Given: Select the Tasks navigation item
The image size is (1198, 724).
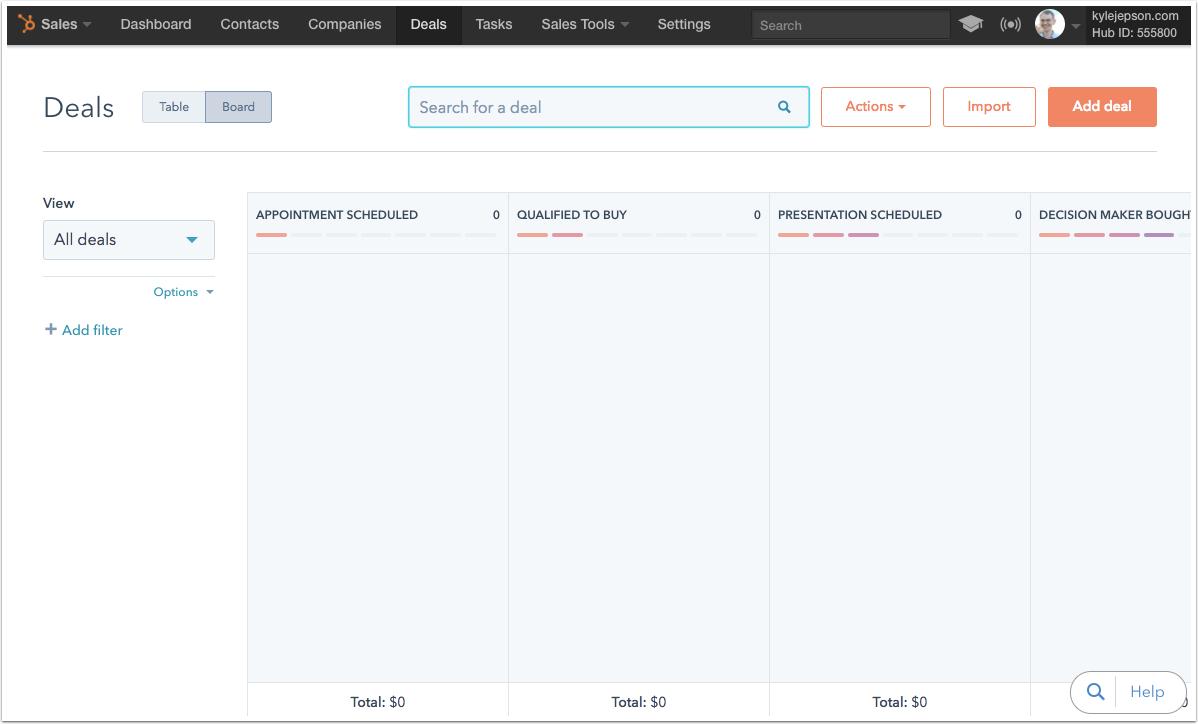Looking at the screenshot, I should [493, 24].
